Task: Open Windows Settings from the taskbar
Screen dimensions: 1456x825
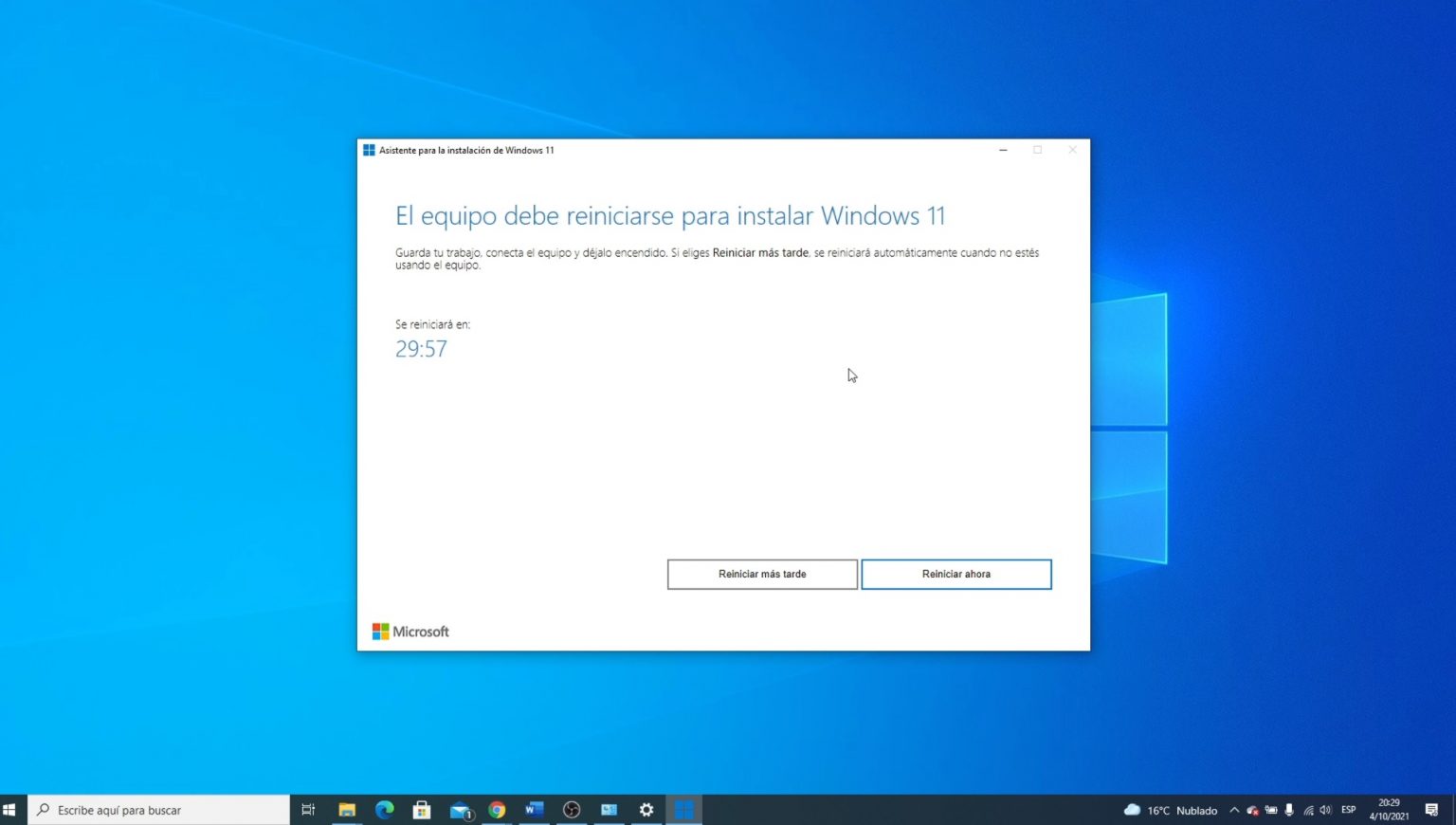Action: point(646,810)
